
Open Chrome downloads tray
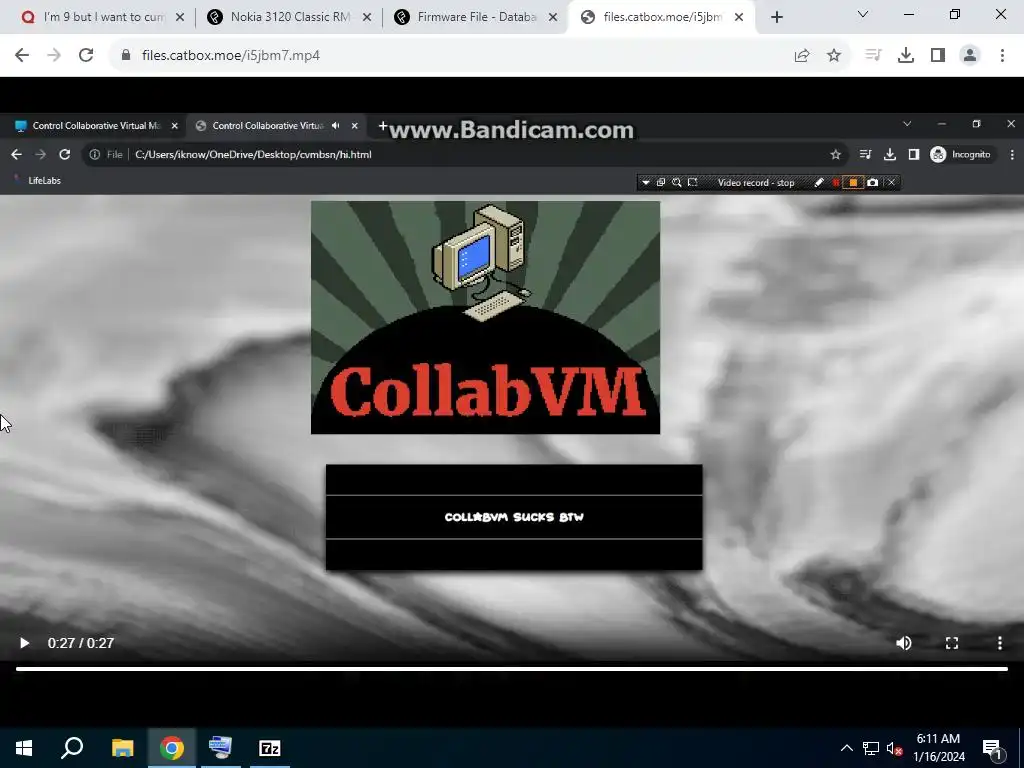[906, 56]
